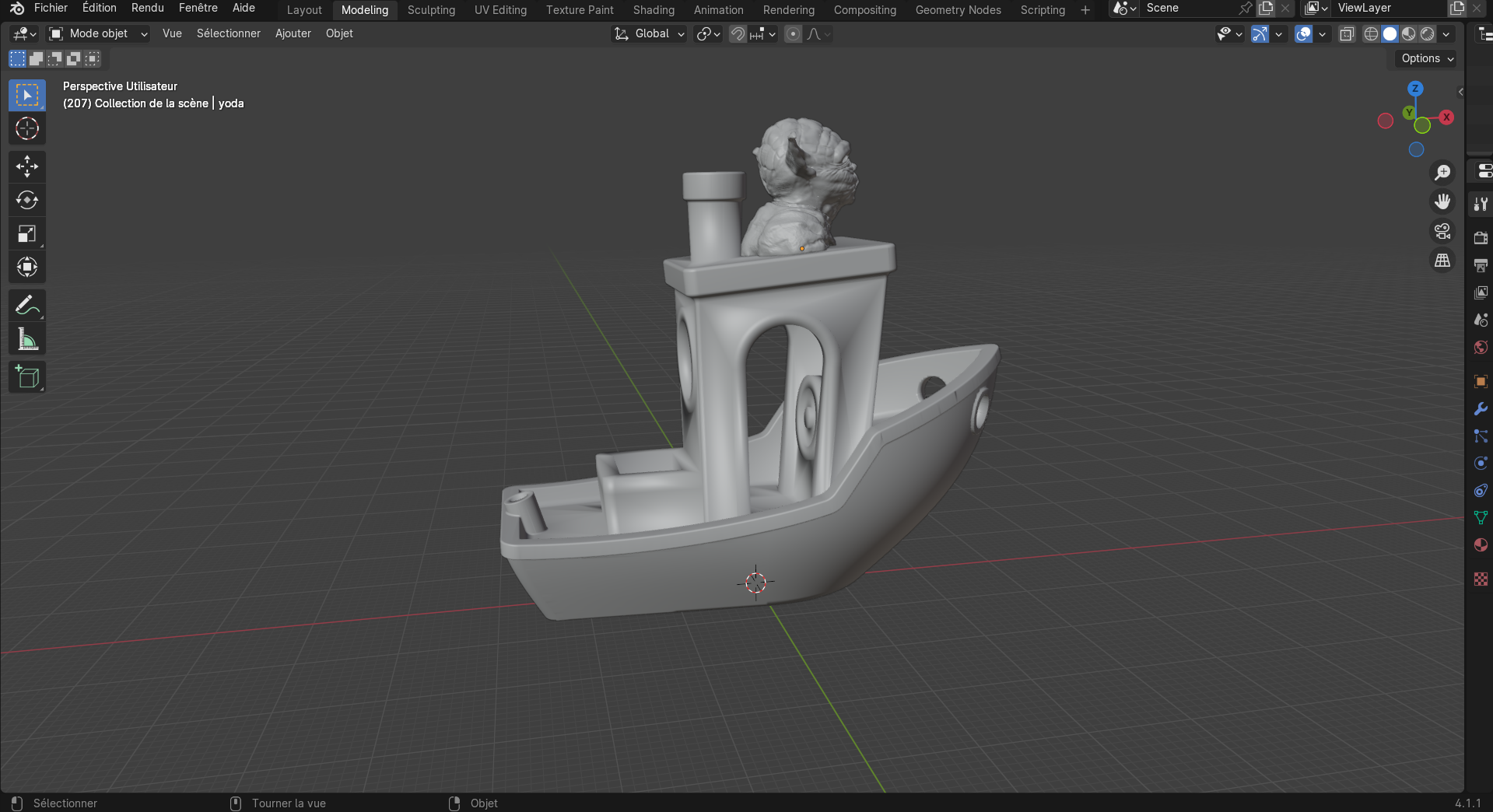Switch viewport to wireframe shading
Viewport: 1493px width, 812px height.
tap(1369, 34)
